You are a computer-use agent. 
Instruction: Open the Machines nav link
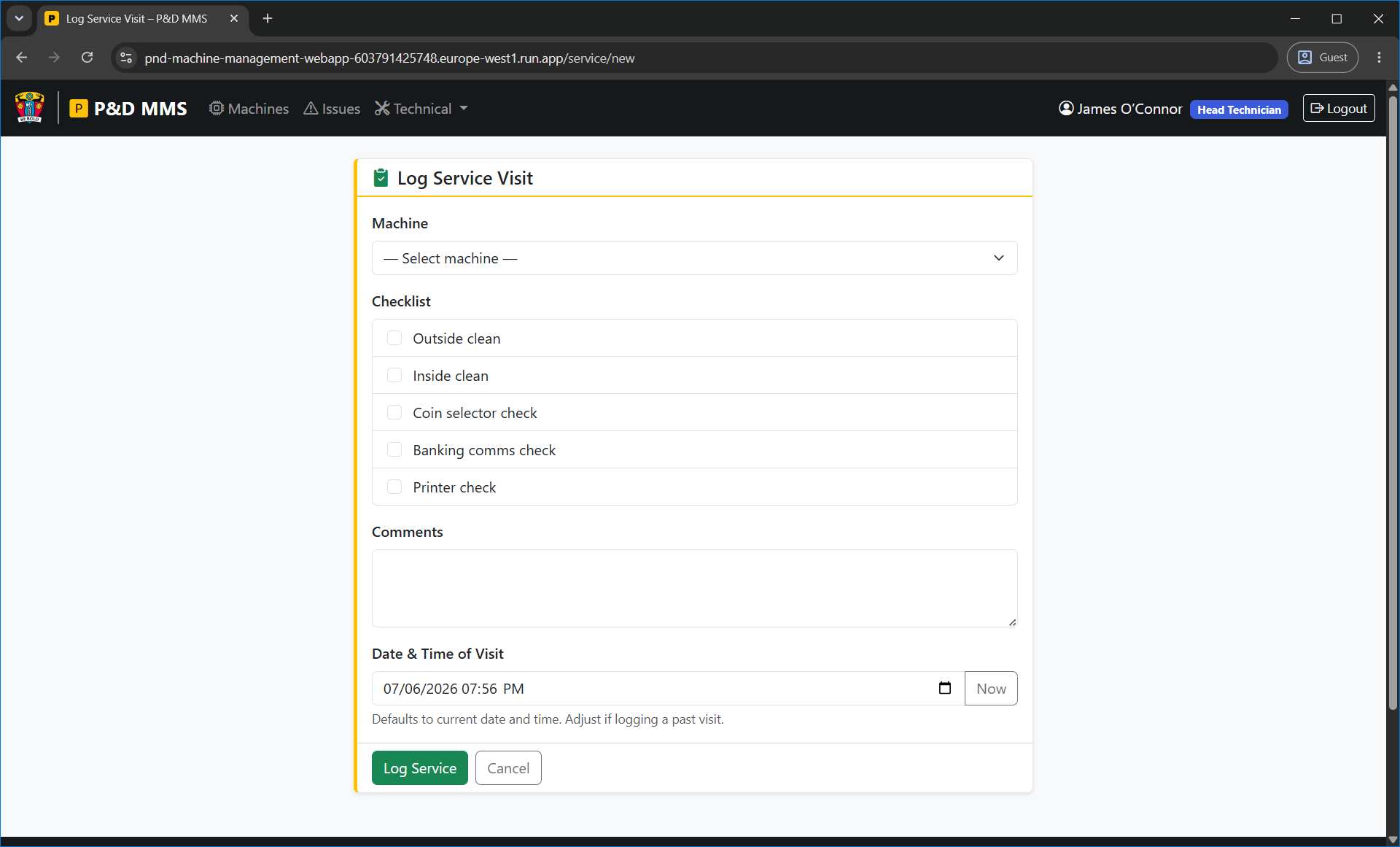(249, 109)
